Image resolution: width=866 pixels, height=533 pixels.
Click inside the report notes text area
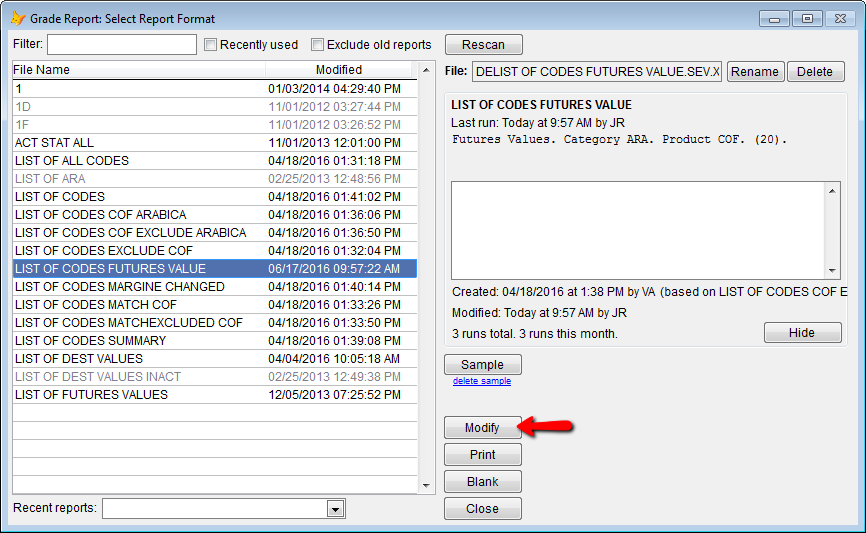[x=638, y=230]
